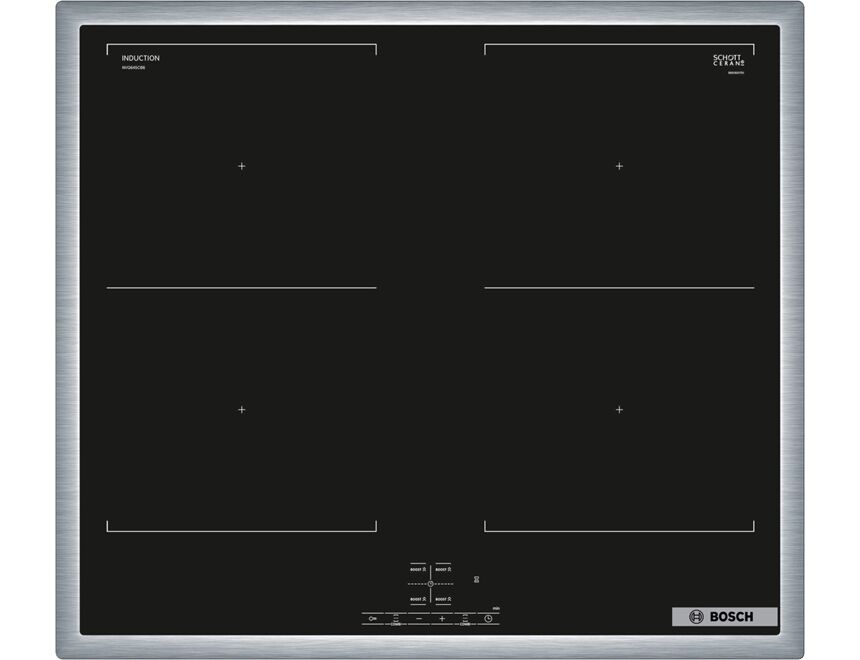Tap the small hourglass indicator icon
860x660 pixels.
[x=477, y=578]
